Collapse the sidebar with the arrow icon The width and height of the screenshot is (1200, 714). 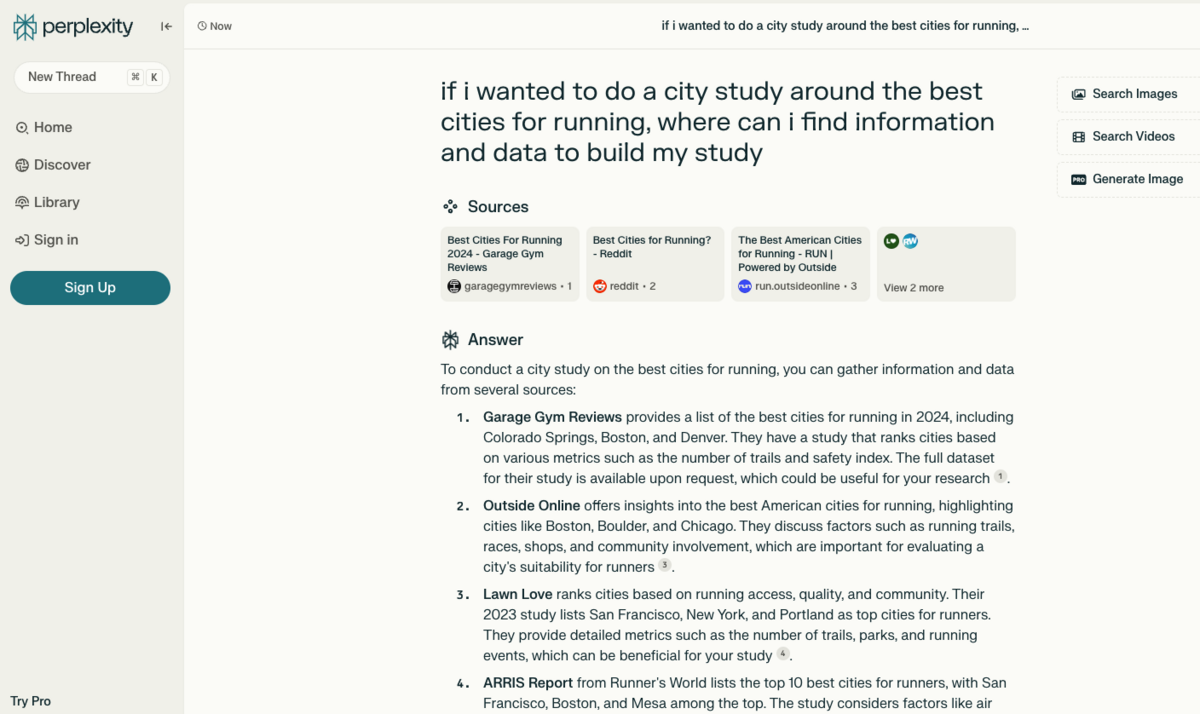(166, 26)
